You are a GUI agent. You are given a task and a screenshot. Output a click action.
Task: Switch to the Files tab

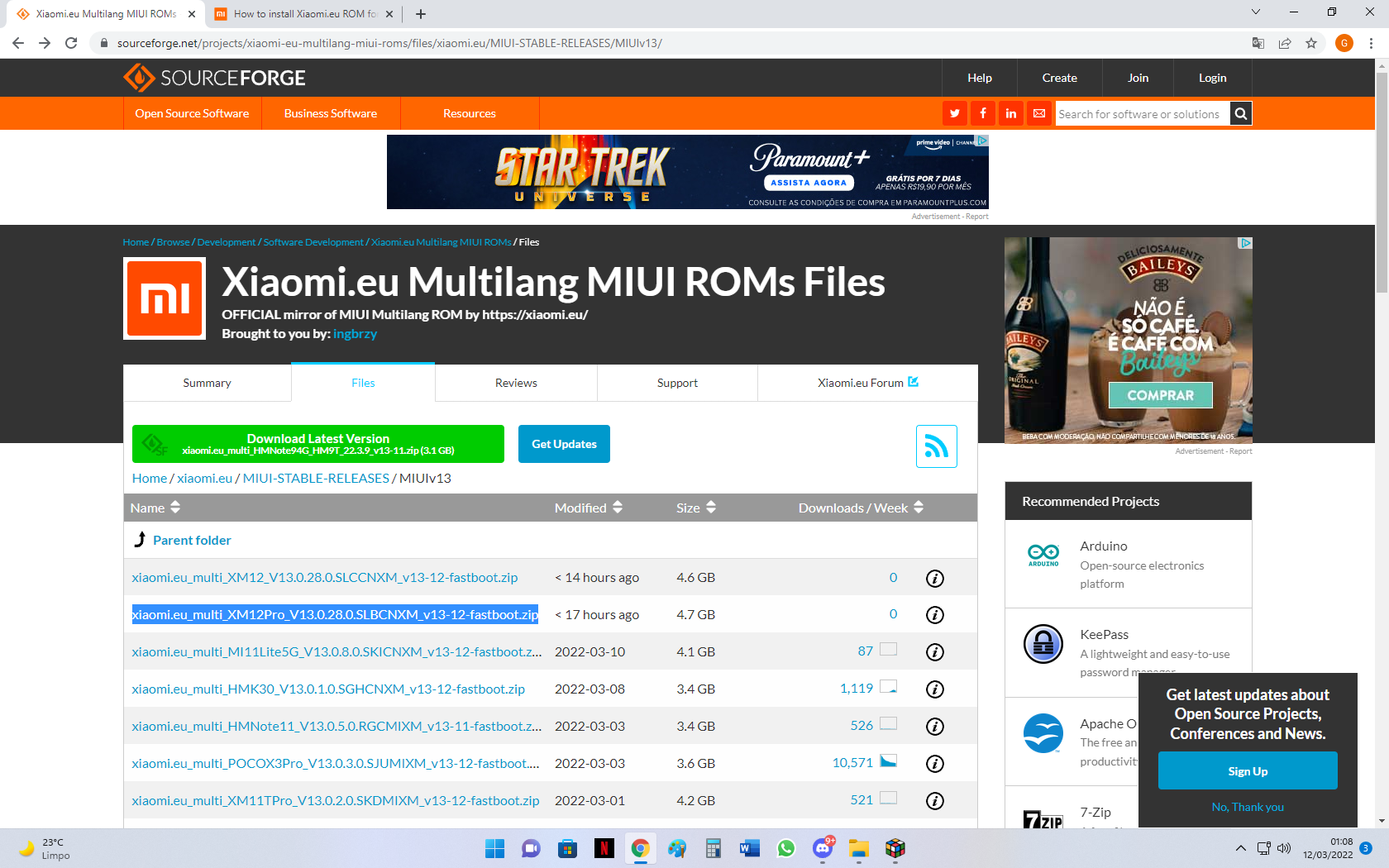click(363, 383)
